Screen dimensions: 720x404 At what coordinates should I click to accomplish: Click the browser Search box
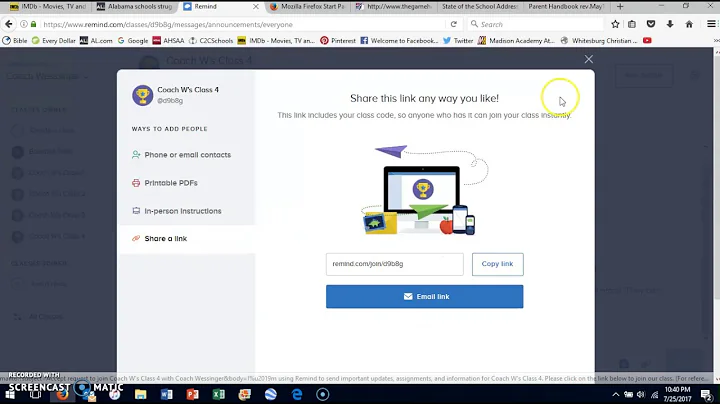[535, 24]
